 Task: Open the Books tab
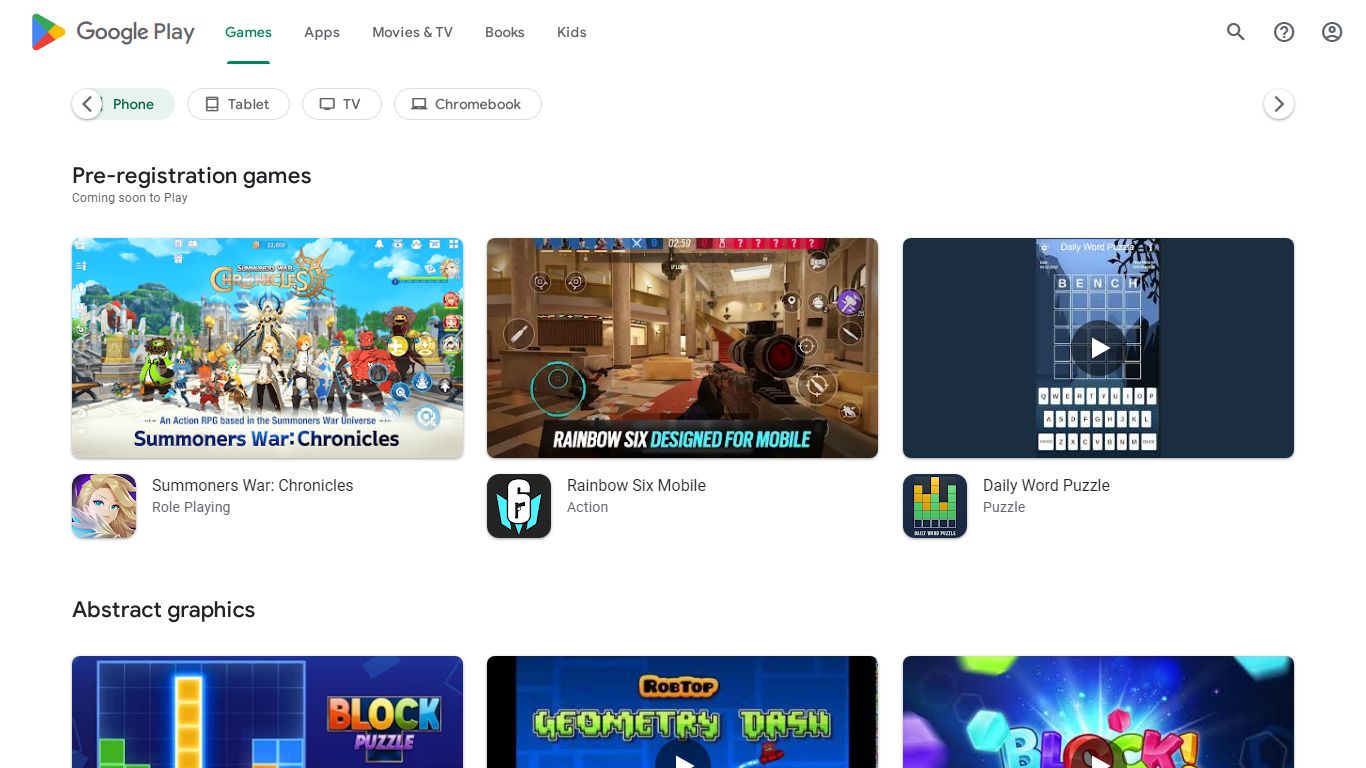click(x=505, y=32)
